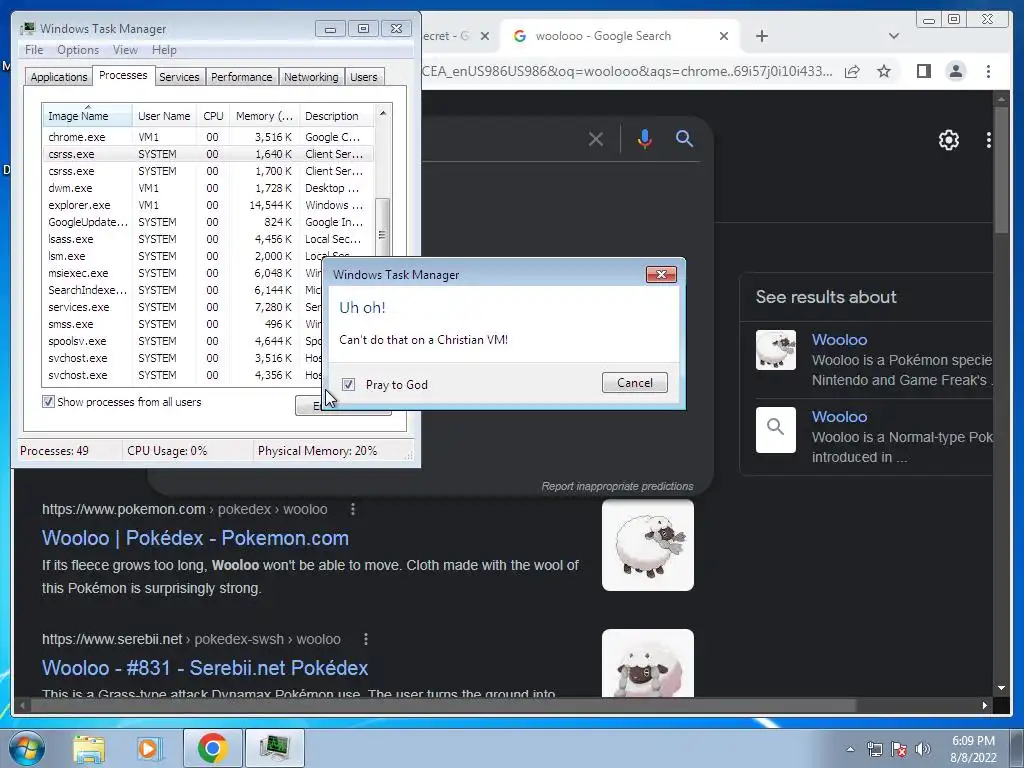Click scroll-up arrow of process list
Screen dimensions: 1024x768
pos(383,113)
